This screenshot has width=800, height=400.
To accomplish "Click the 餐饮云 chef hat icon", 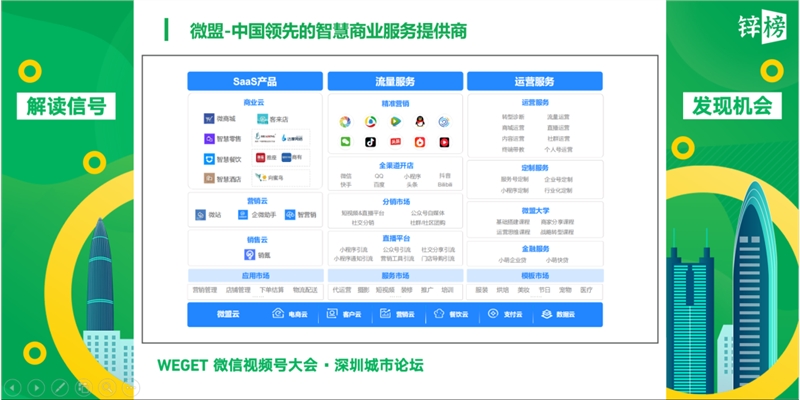I will point(439,314).
